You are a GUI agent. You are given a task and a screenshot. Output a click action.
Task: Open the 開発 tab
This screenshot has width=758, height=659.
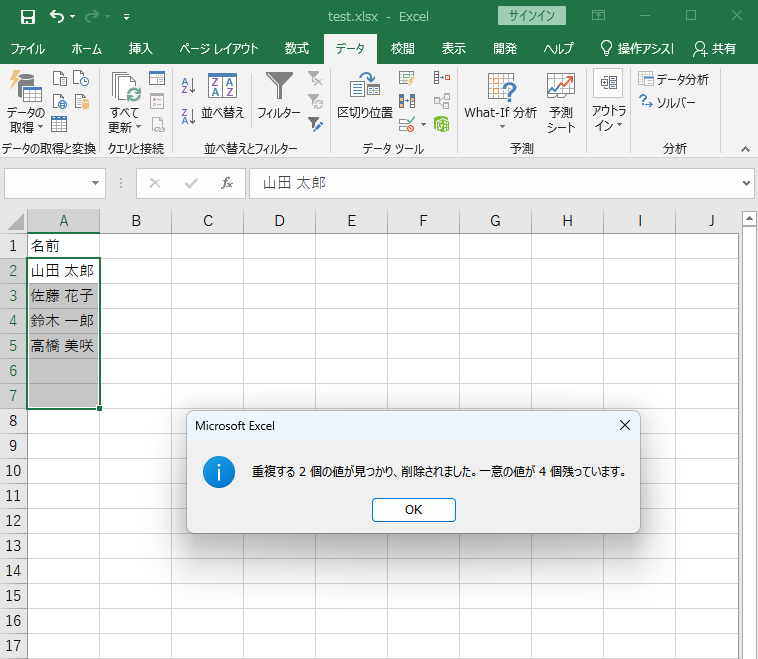[x=505, y=49]
